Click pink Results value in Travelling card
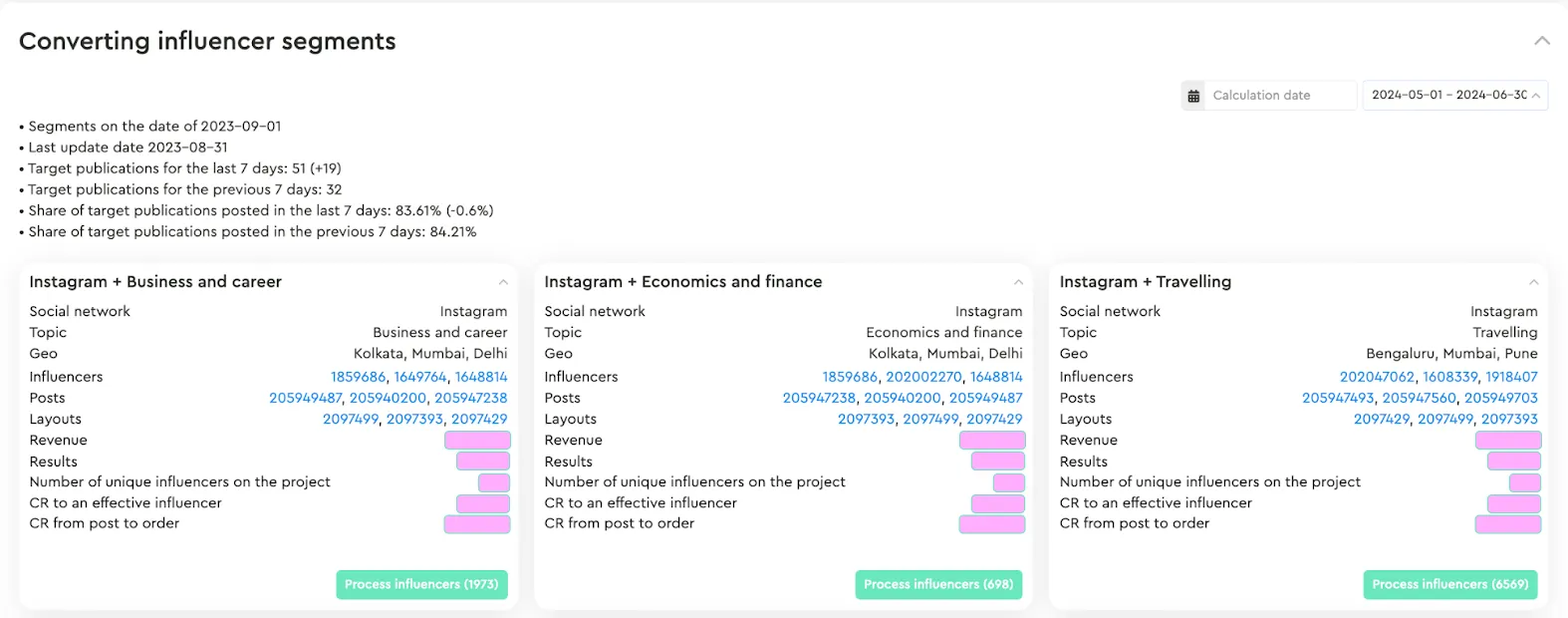The width and height of the screenshot is (1568, 618). pos(1513,462)
